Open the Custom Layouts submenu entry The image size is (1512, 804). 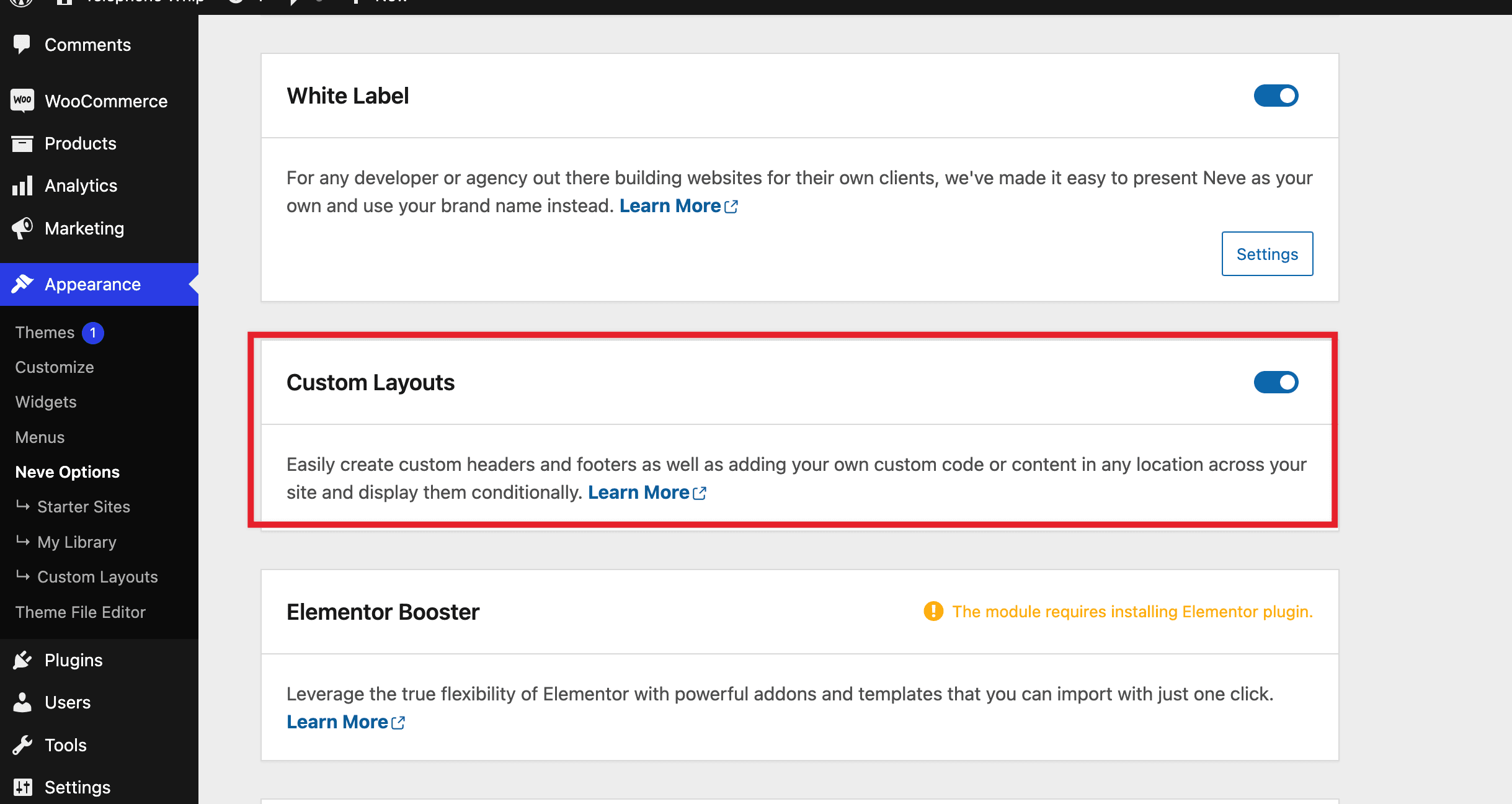(97, 576)
